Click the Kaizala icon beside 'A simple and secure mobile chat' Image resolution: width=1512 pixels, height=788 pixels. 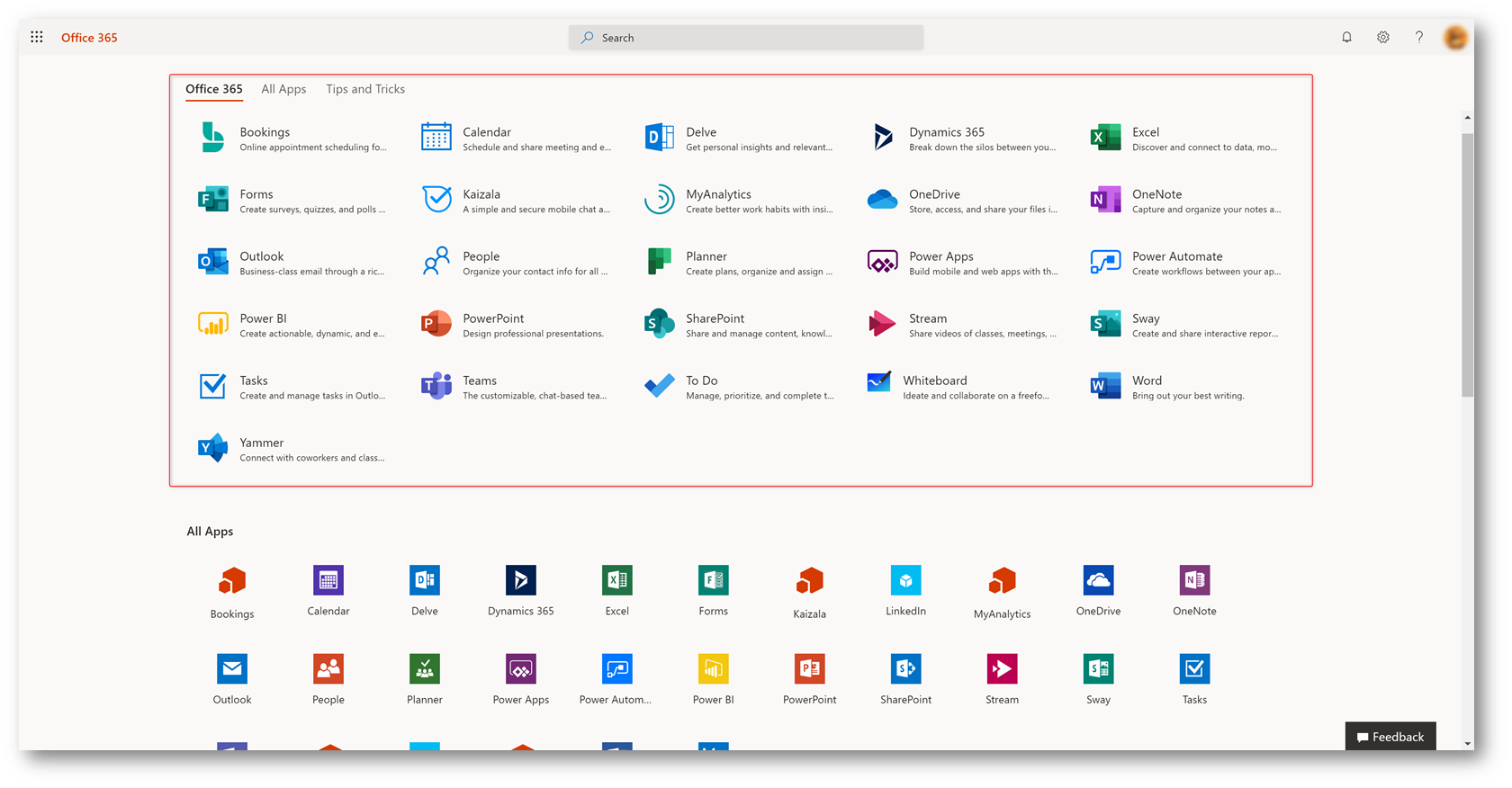[x=436, y=200]
